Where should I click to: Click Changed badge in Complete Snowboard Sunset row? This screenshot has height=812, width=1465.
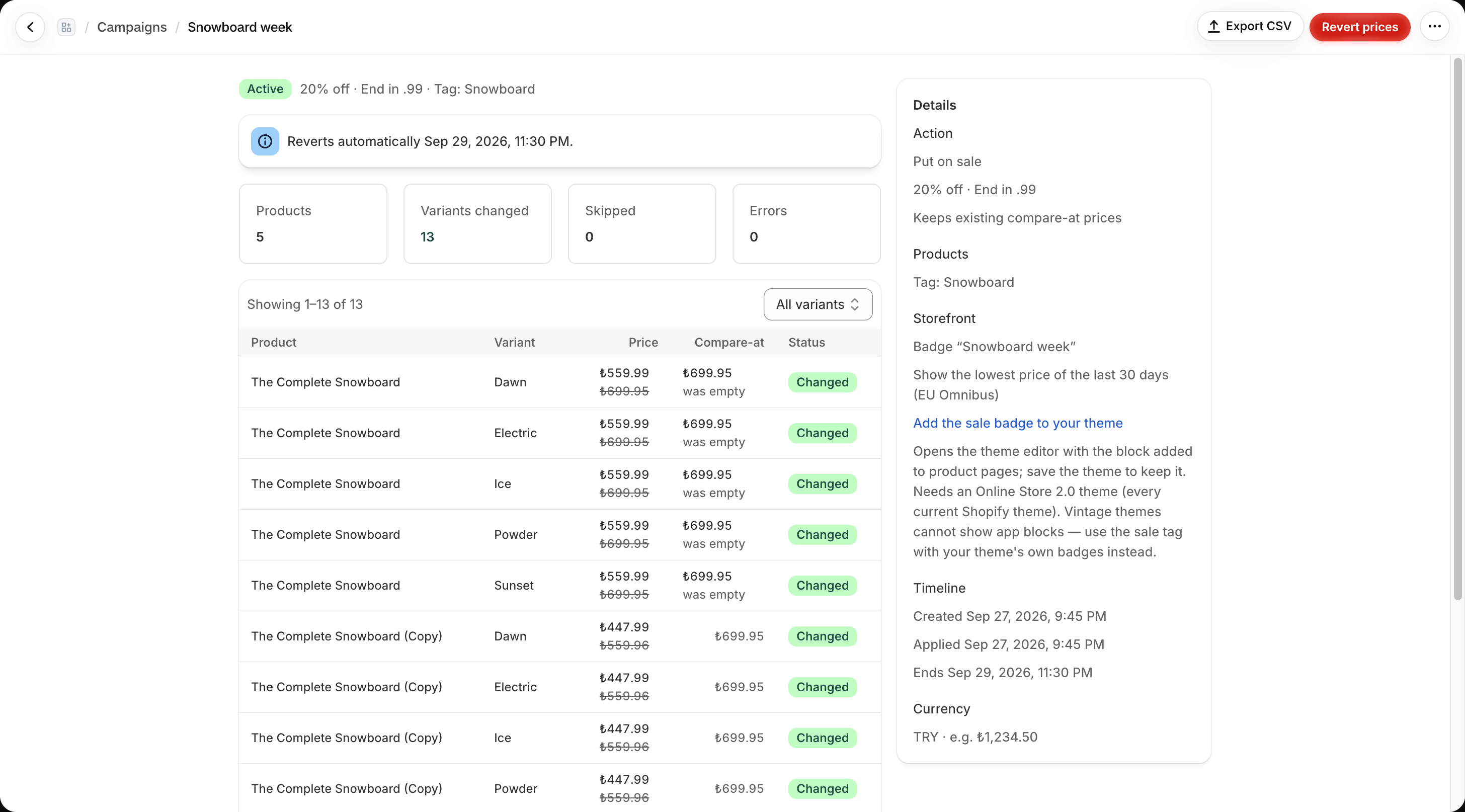[x=823, y=585]
